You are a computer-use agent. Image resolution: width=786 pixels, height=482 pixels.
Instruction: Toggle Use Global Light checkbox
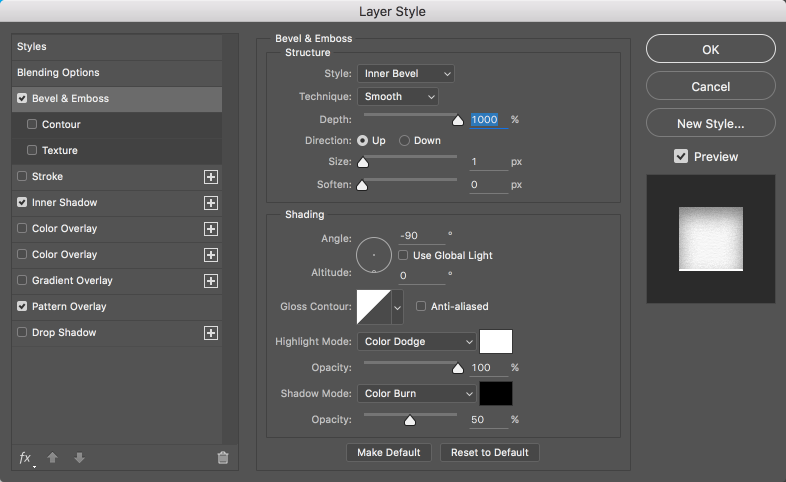[403, 255]
